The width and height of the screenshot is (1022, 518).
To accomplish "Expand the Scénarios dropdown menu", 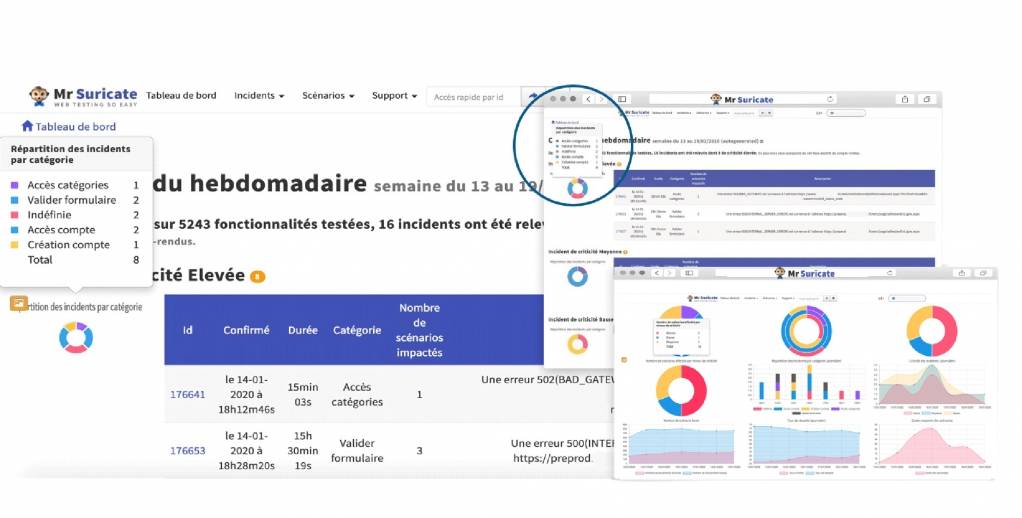I will tap(328, 96).
